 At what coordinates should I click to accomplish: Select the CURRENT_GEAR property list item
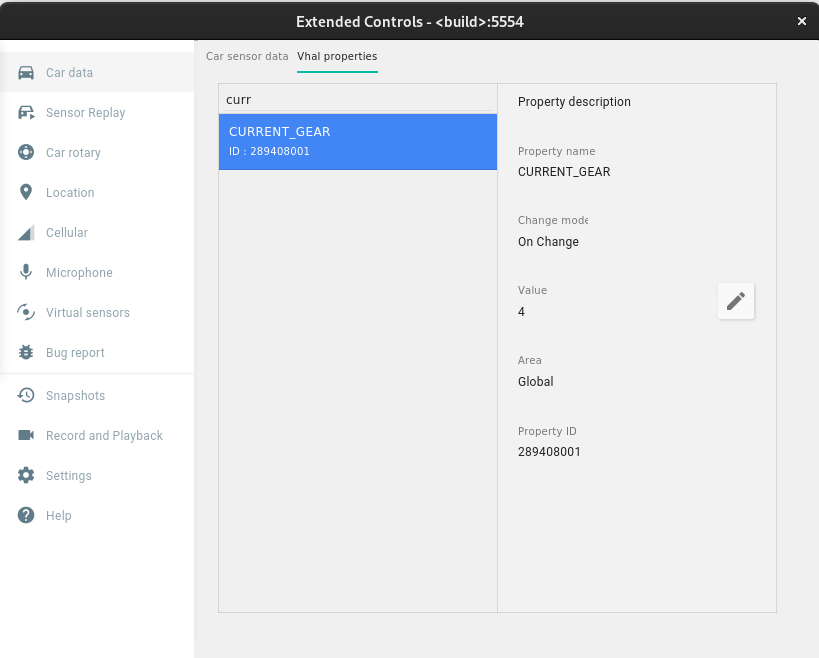(x=357, y=141)
